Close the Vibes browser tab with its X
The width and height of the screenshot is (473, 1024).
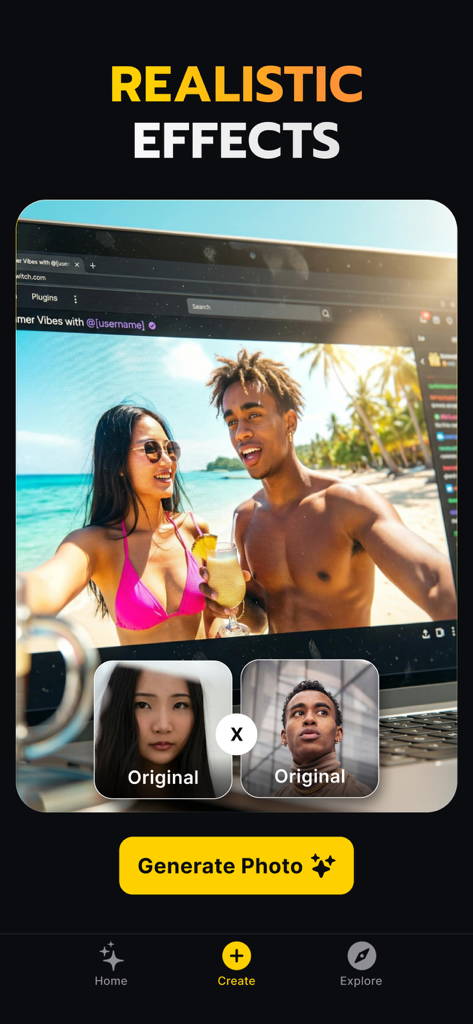pyautogui.click(x=76, y=264)
